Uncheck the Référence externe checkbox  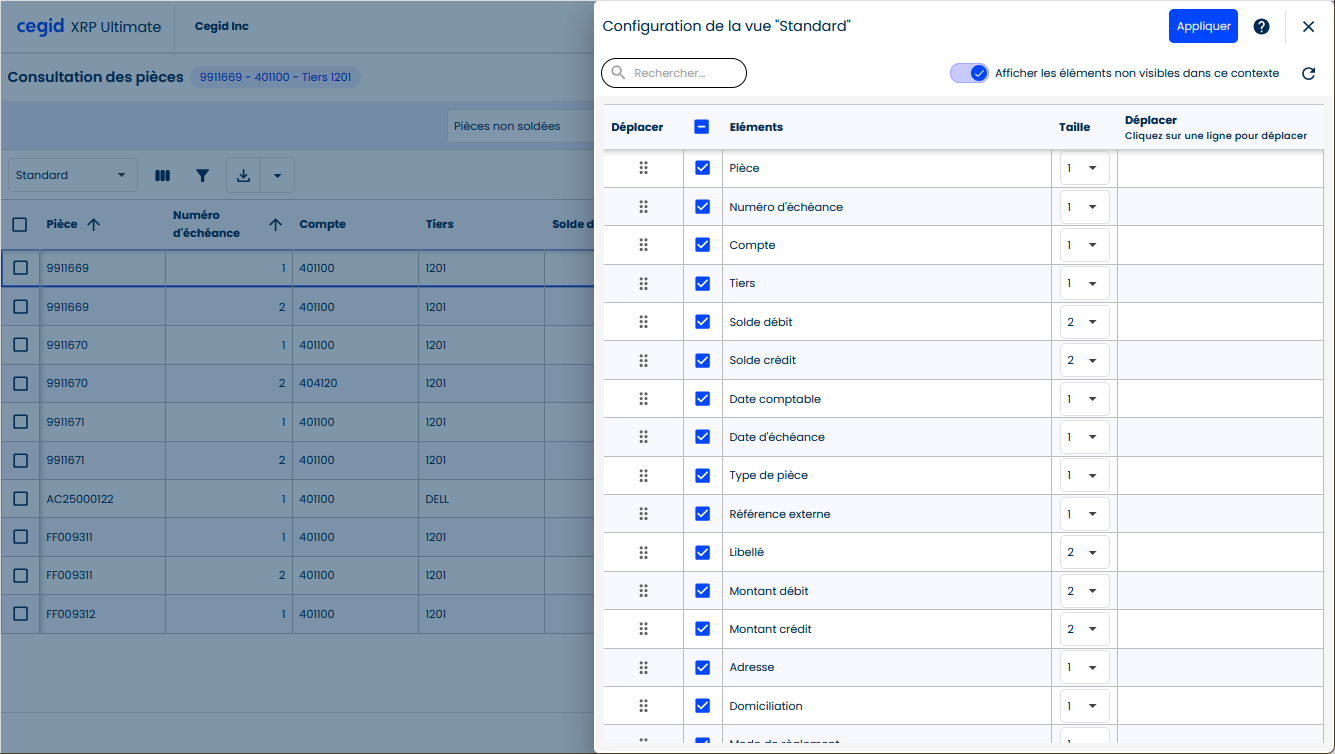point(702,514)
